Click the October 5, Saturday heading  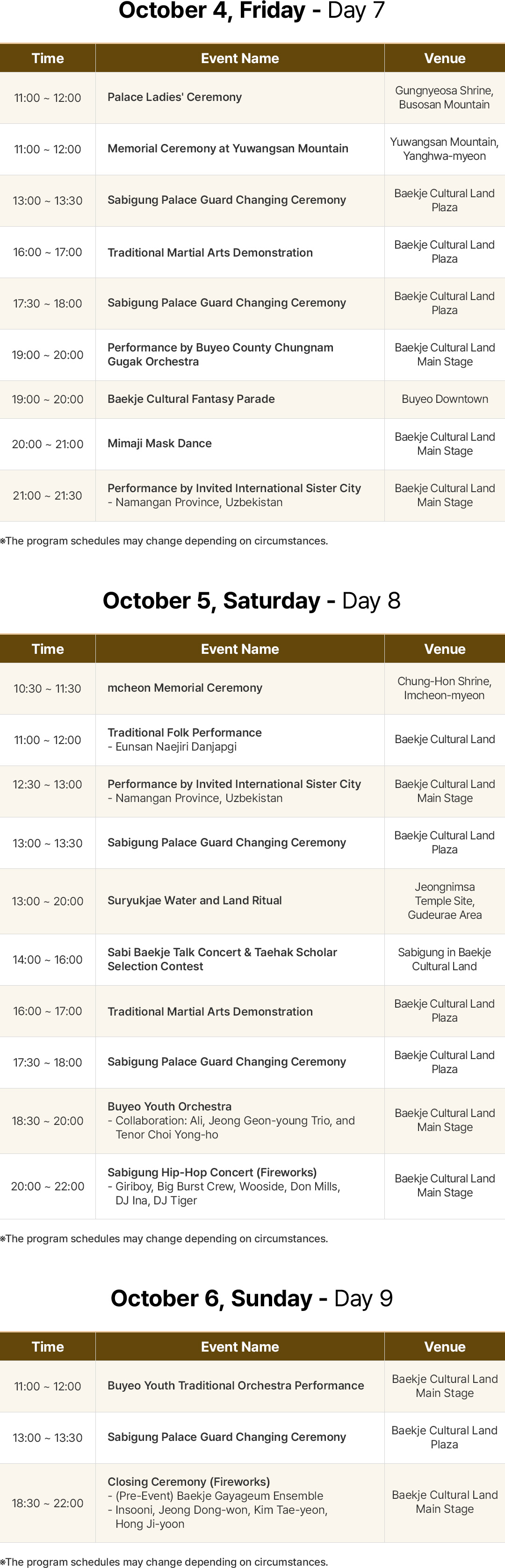point(251,601)
